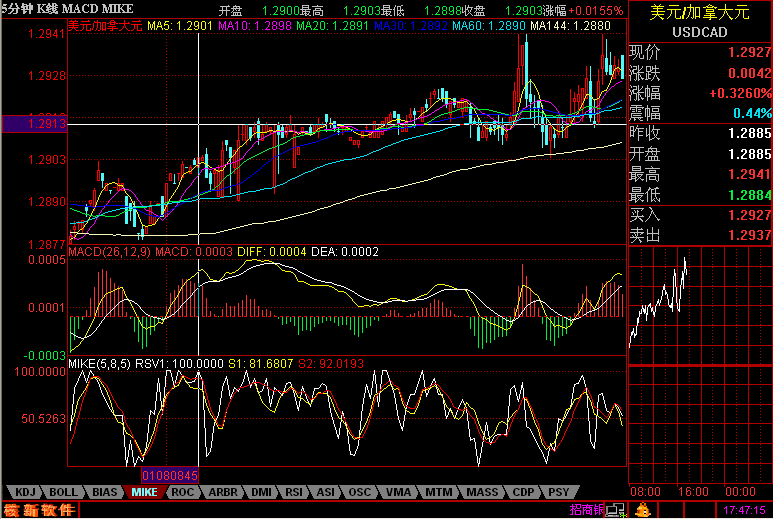Image resolution: width=773 pixels, height=520 pixels.
Task: Click the MIKE(5,8,5) indicator header
Action: pyautogui.click(x=99, y=364)
